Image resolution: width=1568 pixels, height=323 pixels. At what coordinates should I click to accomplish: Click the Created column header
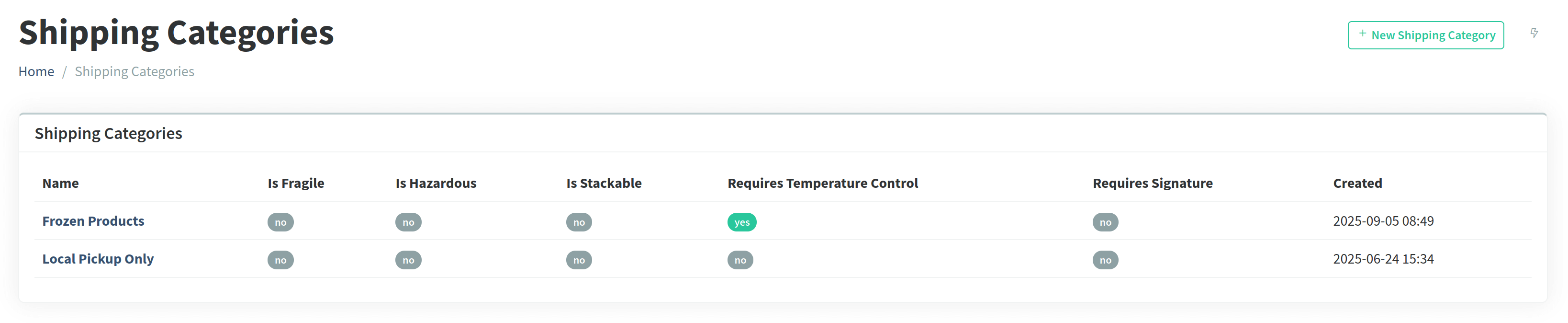pyautogui.click(x=1357, y=184)
